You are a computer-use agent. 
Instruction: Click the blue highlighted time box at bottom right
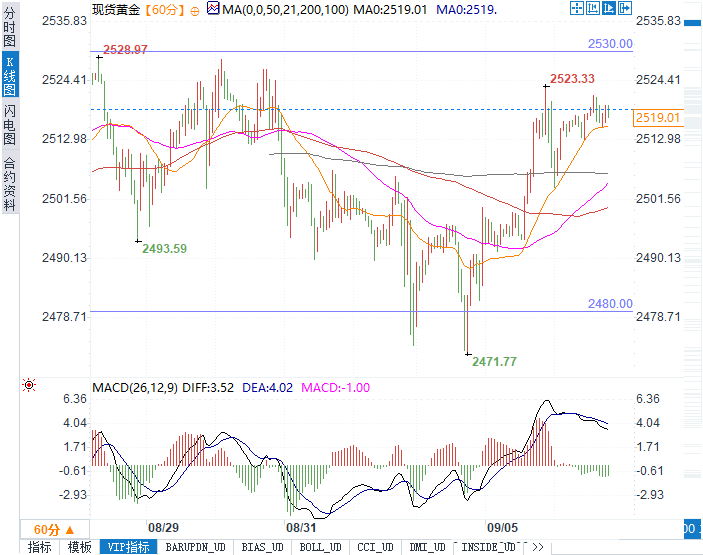point(693,529)
